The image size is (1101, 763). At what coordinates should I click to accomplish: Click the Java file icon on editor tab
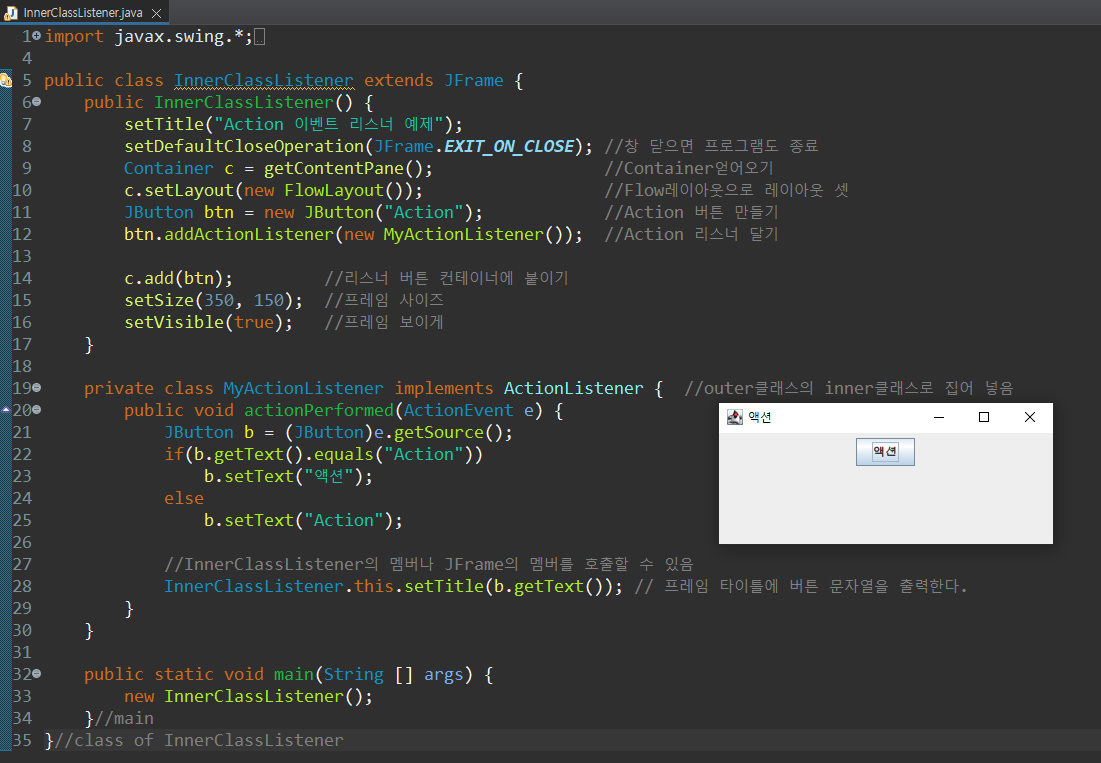pyautogui.click(x=11, y=13)
